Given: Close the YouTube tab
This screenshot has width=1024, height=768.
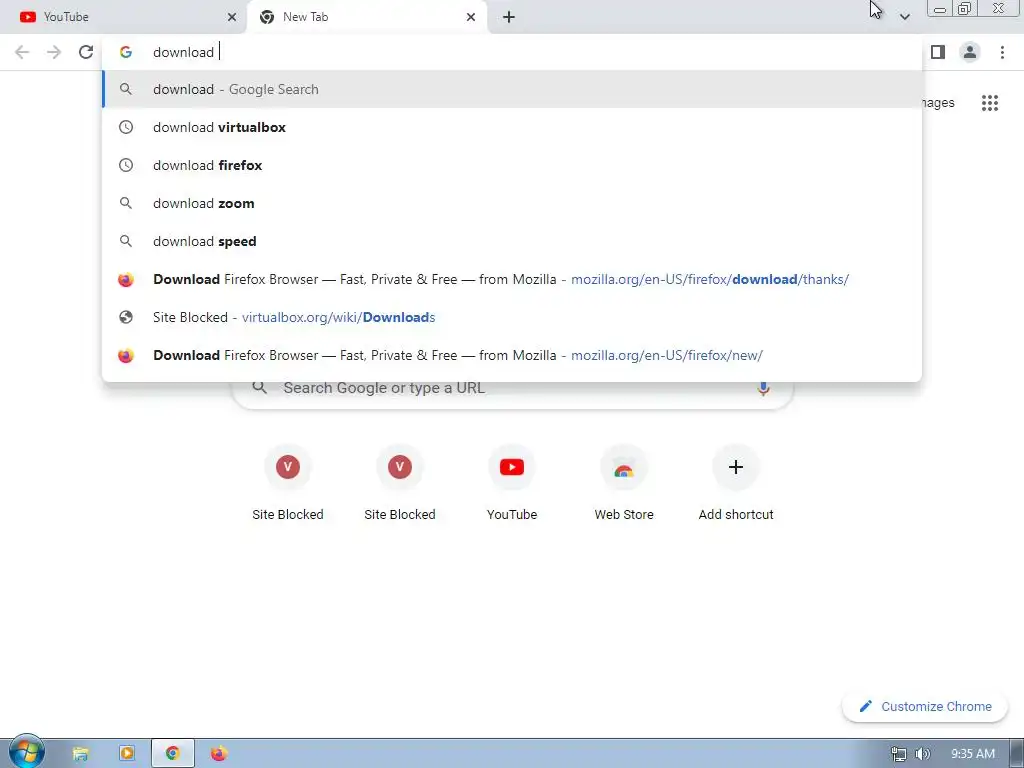Looking at the screenshot, I should (232, 17).
